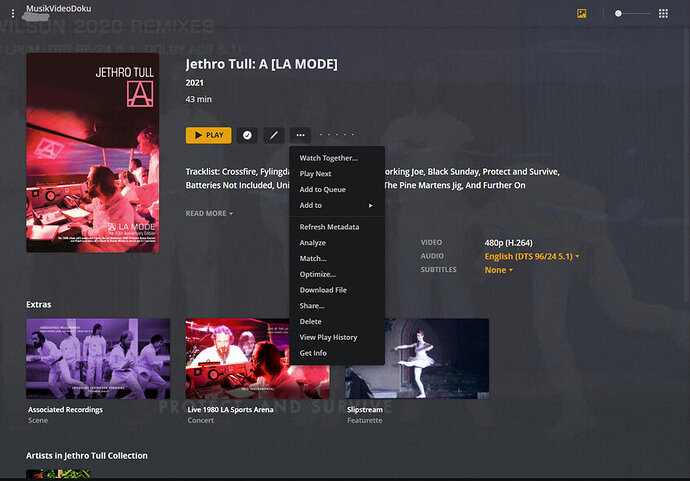The height and width of the screenshot is (481, 690).
Task: Click the 480p (H.264) video value
Action: tap(508, 243)
